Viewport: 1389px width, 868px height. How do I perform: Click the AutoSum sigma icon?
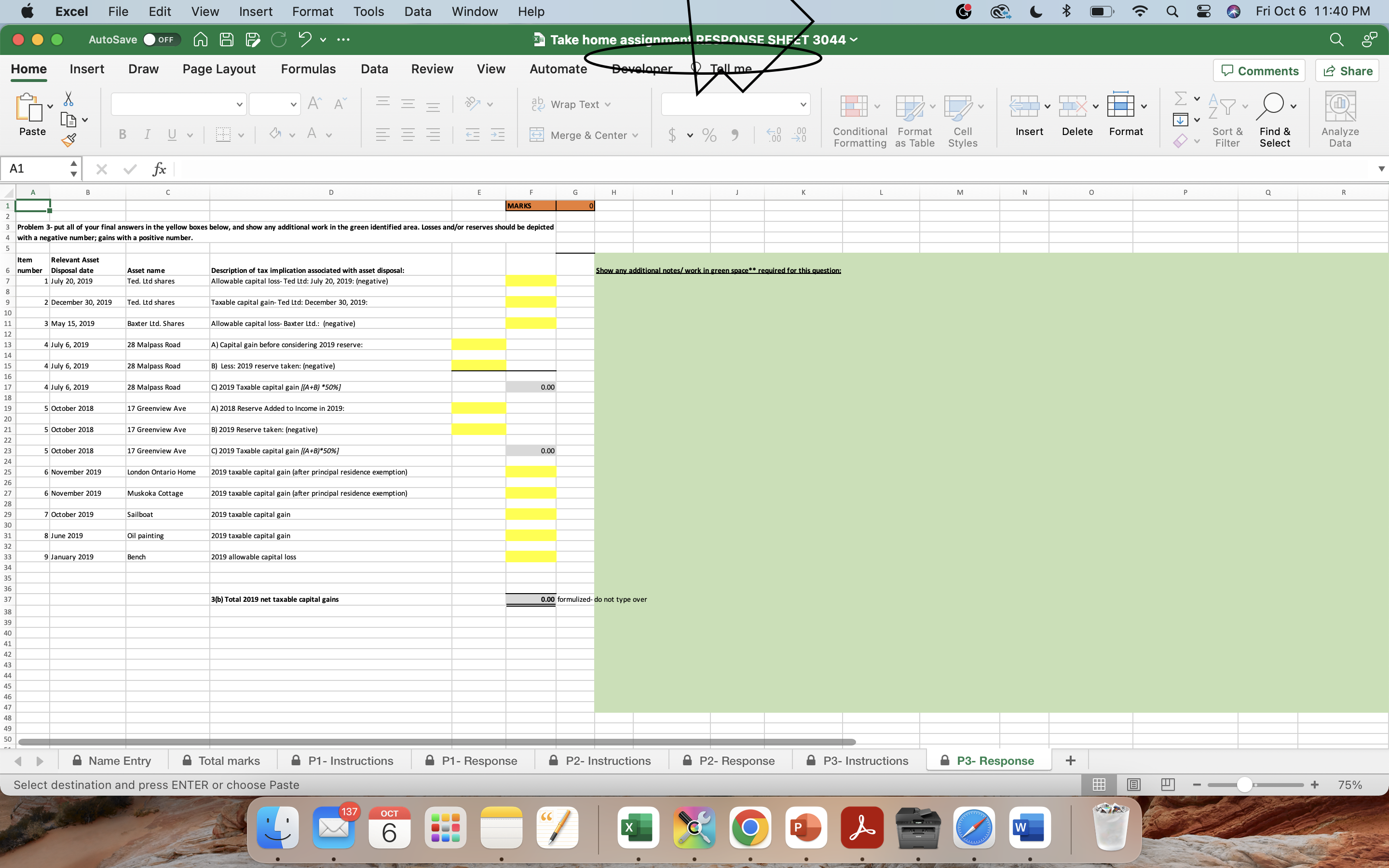pyautogui.click(x=1180, y=99)
